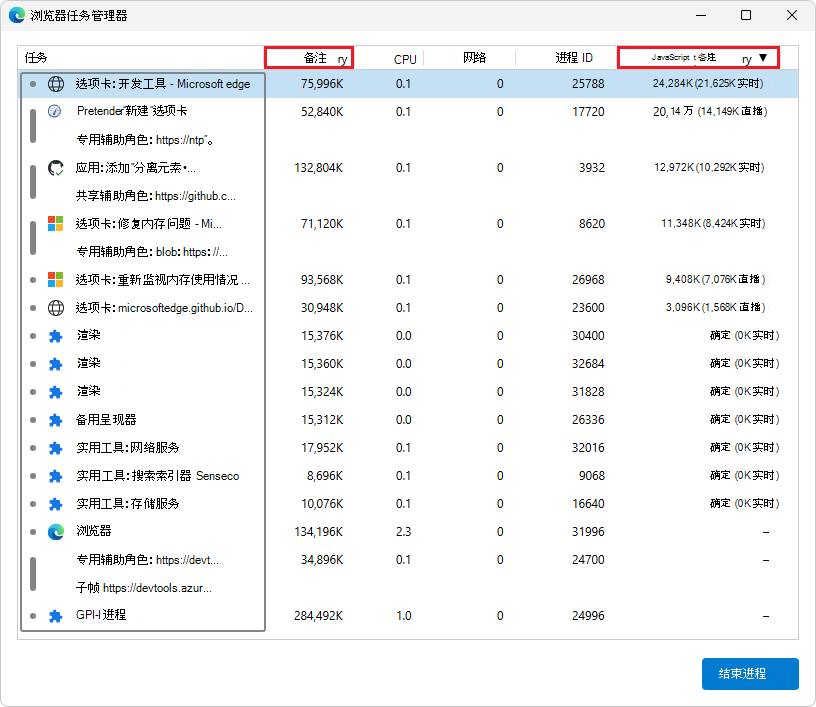Sort by the 进程 ID column header
Screen dimensions: 816x707
tap(574, 58)
